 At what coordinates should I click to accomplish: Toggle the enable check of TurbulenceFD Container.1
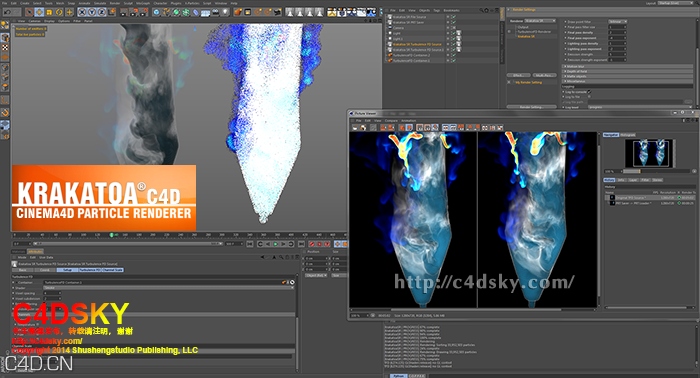click(x=454, y=60)
